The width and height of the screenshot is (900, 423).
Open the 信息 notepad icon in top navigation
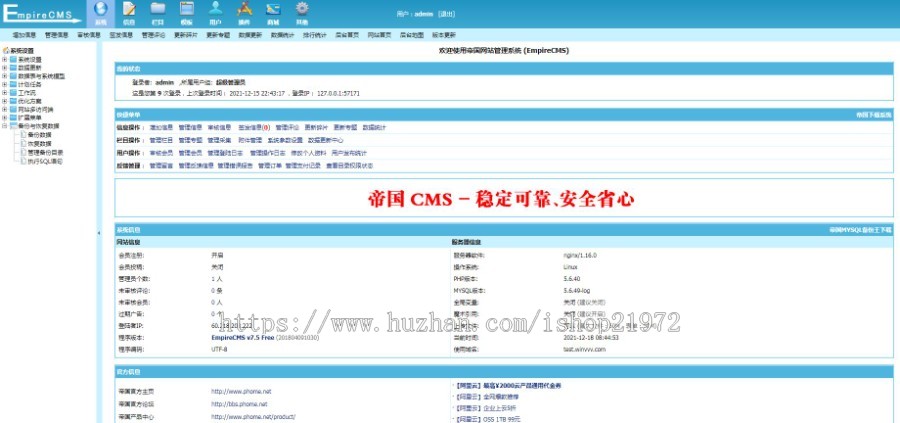pyautogui.click(x=129, y=9)
